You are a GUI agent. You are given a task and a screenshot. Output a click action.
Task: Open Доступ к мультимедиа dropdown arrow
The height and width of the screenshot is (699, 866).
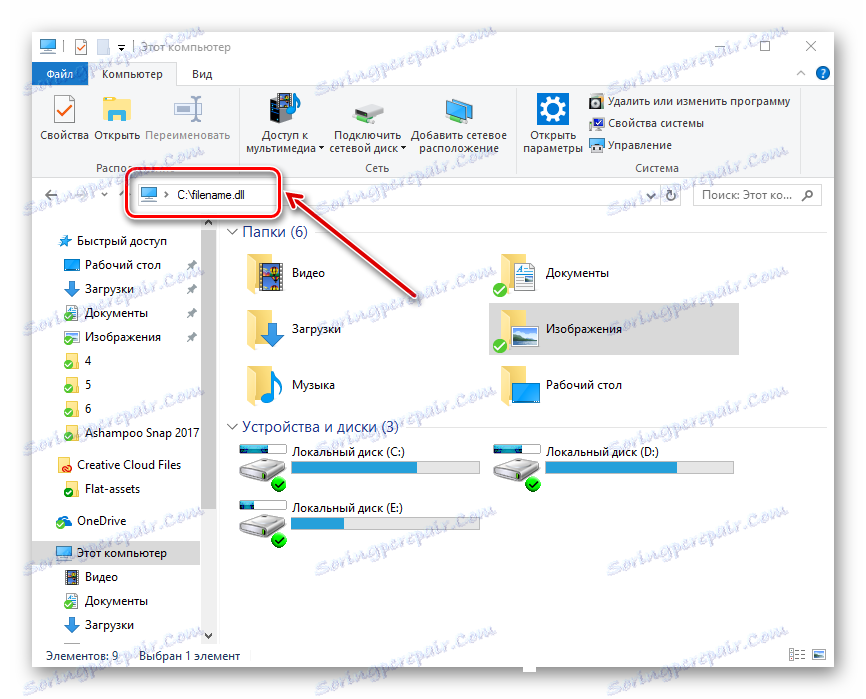pyautogui.click(x=321, y=149)
